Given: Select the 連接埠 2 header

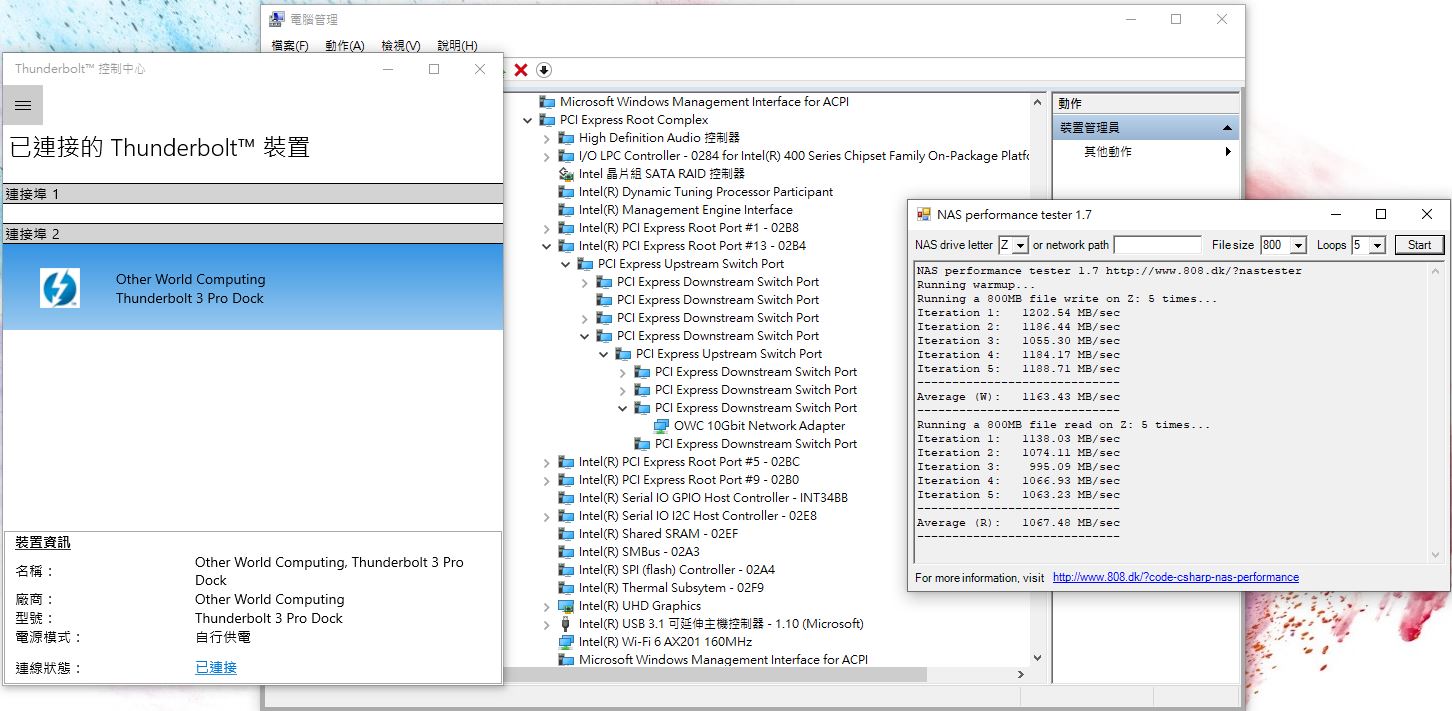Looking at the screenshot, I should (253, 234).
